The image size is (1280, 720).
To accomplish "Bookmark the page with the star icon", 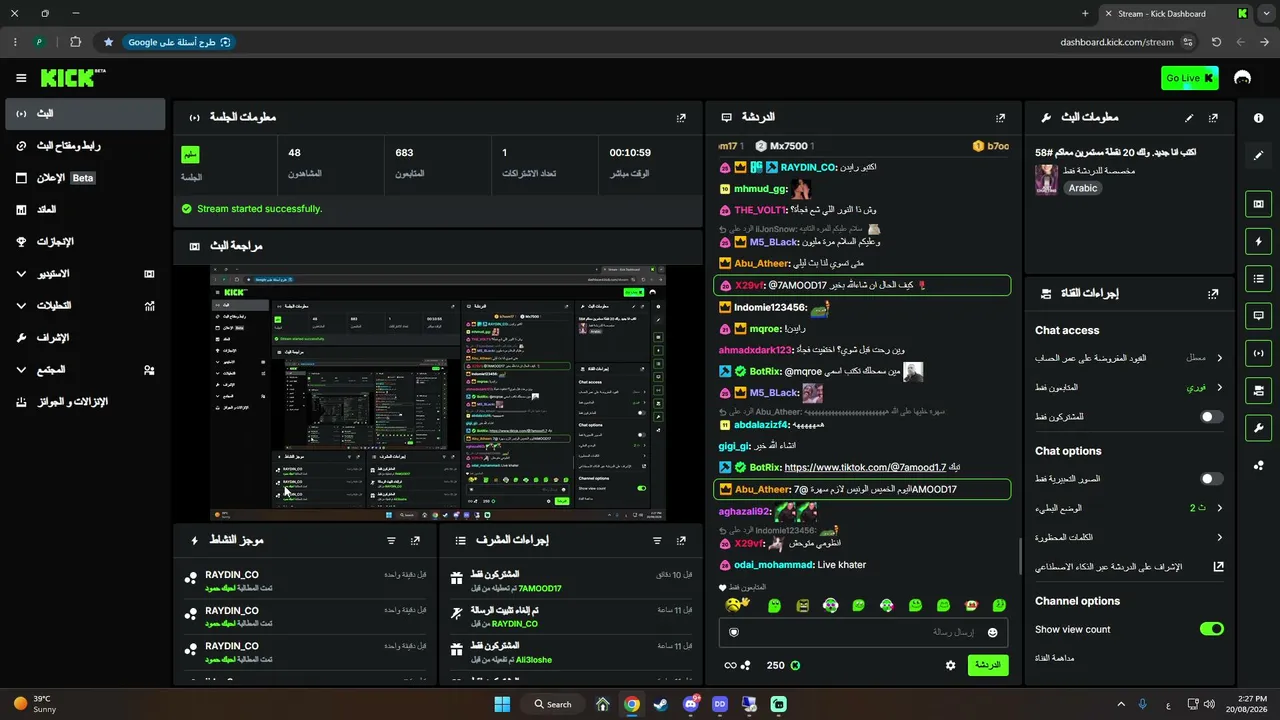I will [108, 42].
